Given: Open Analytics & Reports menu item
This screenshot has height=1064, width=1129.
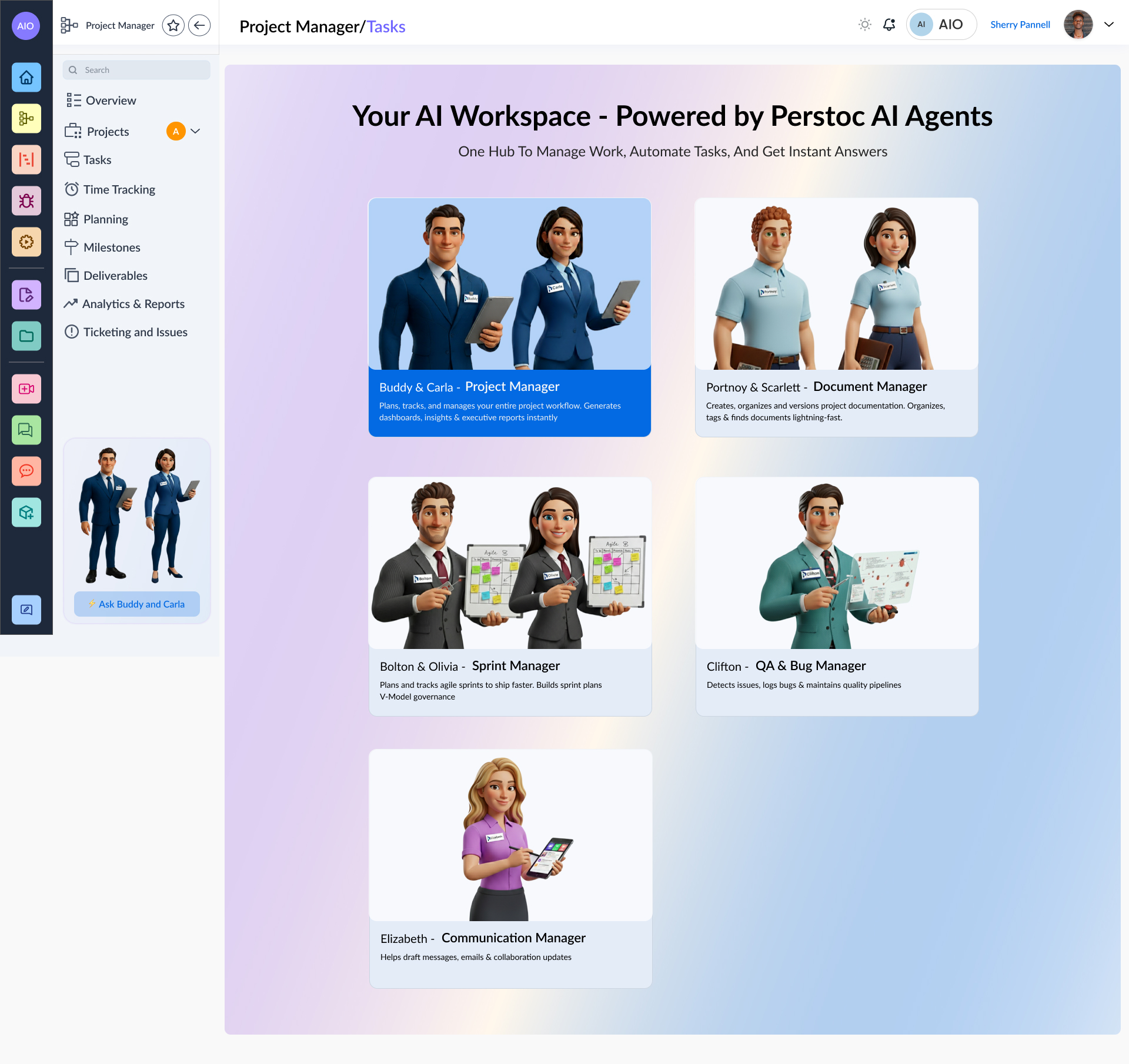Looking at the screenshot, I should [x=133, y=304].
